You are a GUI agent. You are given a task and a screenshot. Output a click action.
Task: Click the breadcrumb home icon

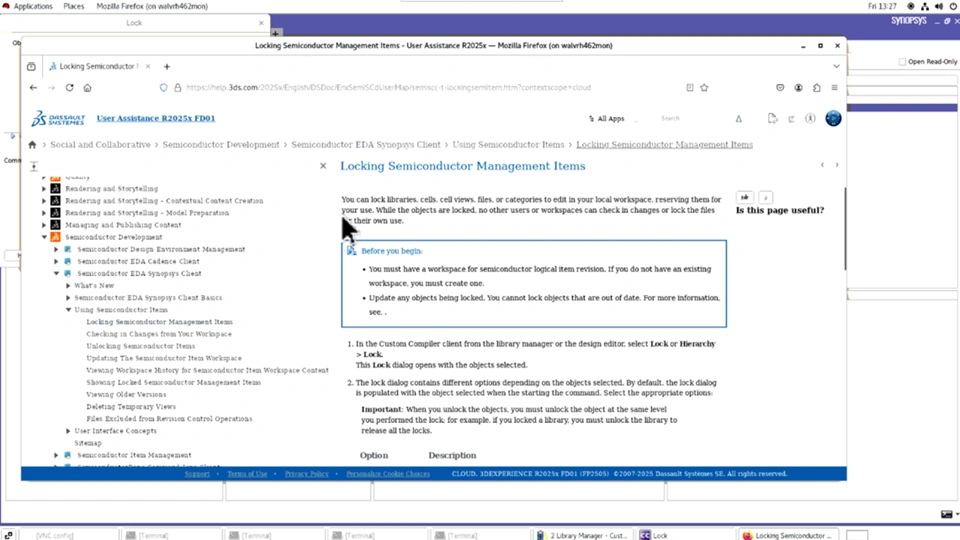point(32,144)
